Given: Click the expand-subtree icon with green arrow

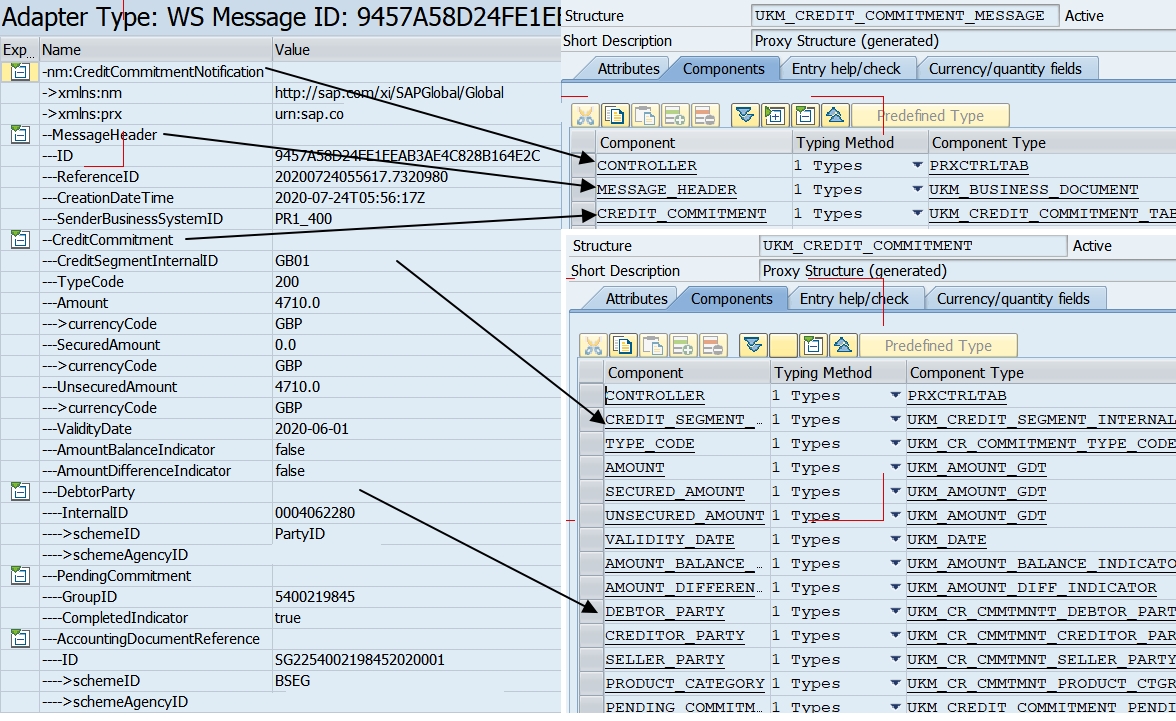Looking at the screenshot, I should [775, 115].
